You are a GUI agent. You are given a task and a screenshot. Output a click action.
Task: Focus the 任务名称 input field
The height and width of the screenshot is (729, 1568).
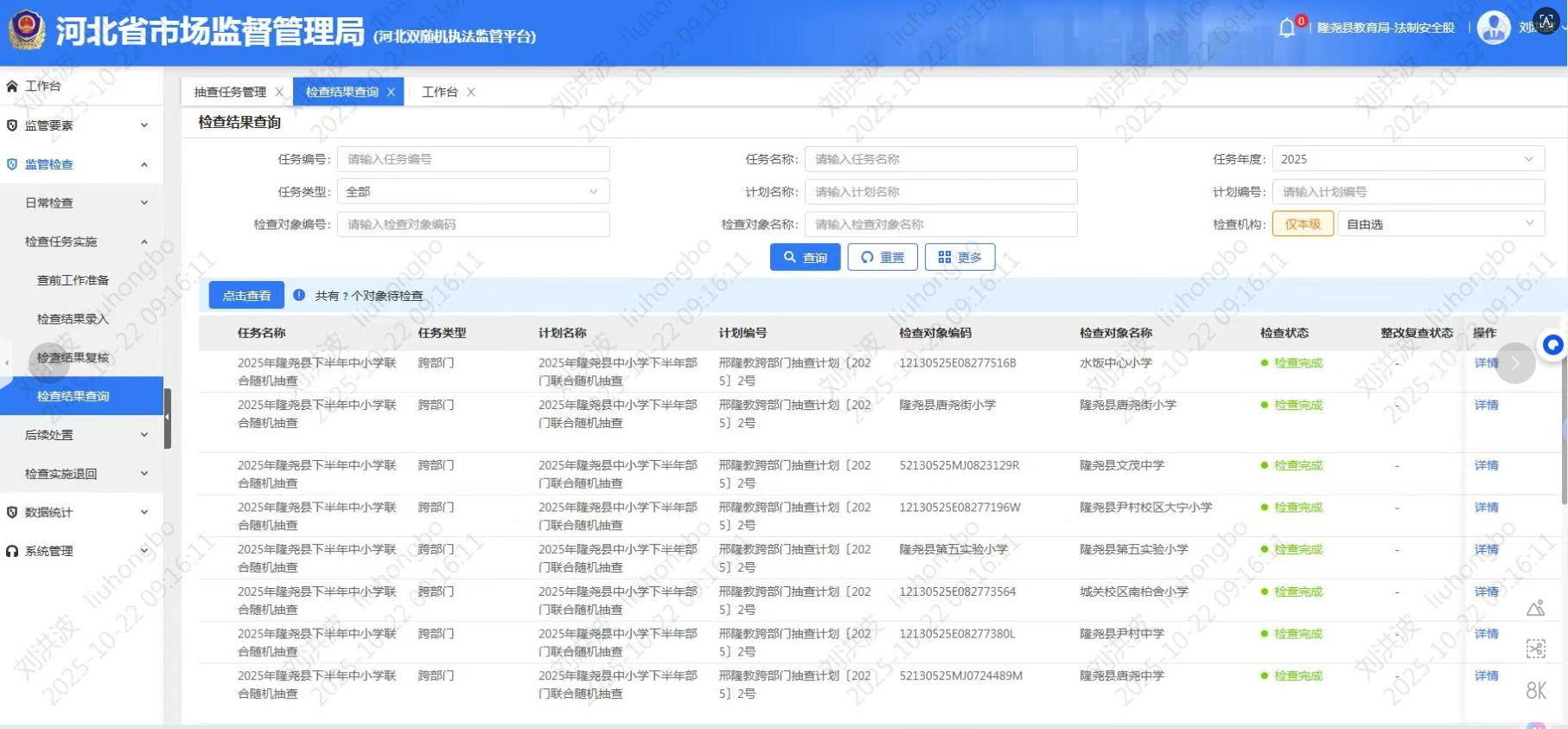coord(940,159)
